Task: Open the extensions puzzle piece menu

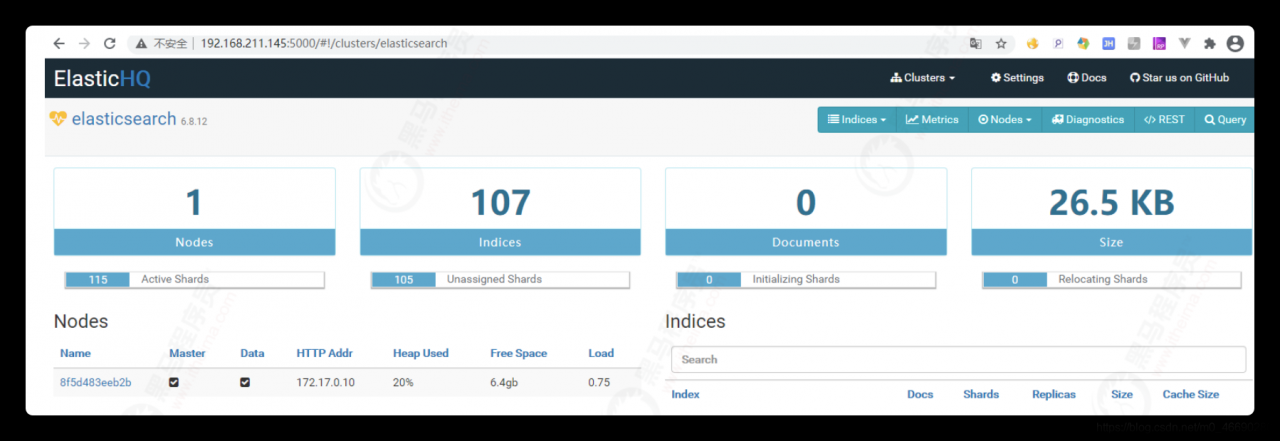Action: point(1210,44)
